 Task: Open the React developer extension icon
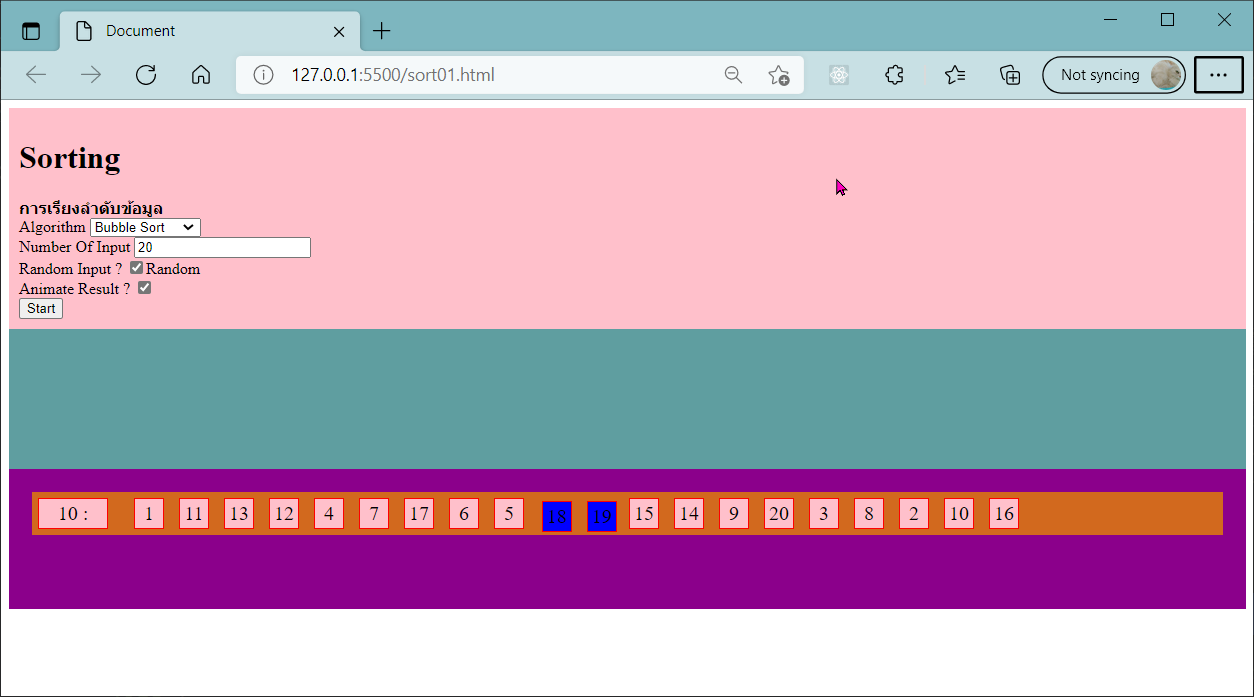click(839, 75)
